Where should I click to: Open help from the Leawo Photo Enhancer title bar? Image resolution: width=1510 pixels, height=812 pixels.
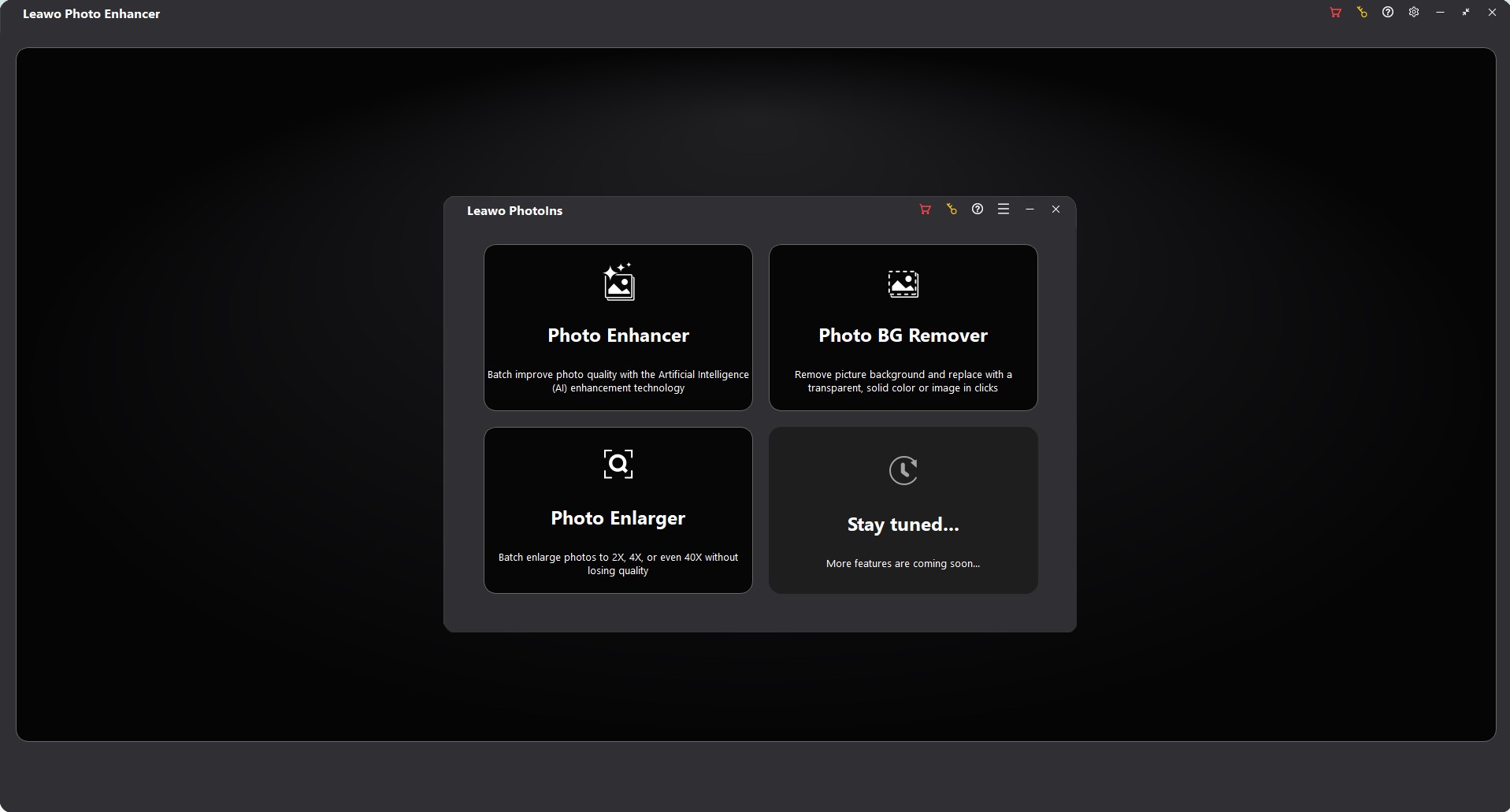1388,13
